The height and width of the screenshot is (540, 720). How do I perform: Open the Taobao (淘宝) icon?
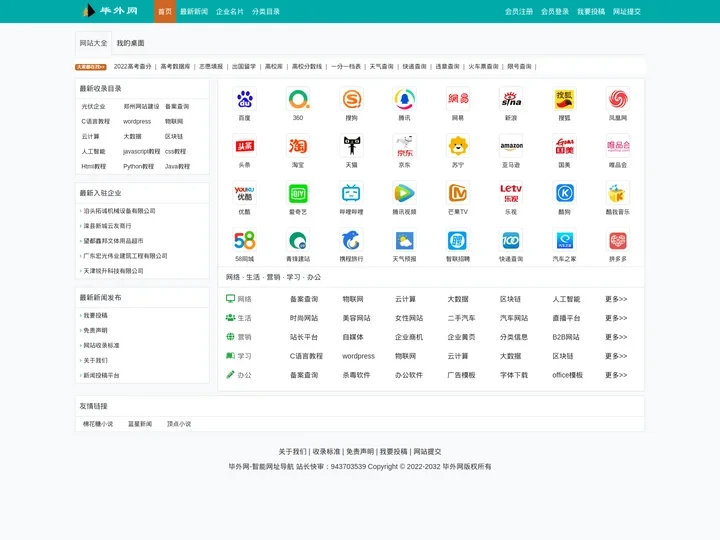298,146
